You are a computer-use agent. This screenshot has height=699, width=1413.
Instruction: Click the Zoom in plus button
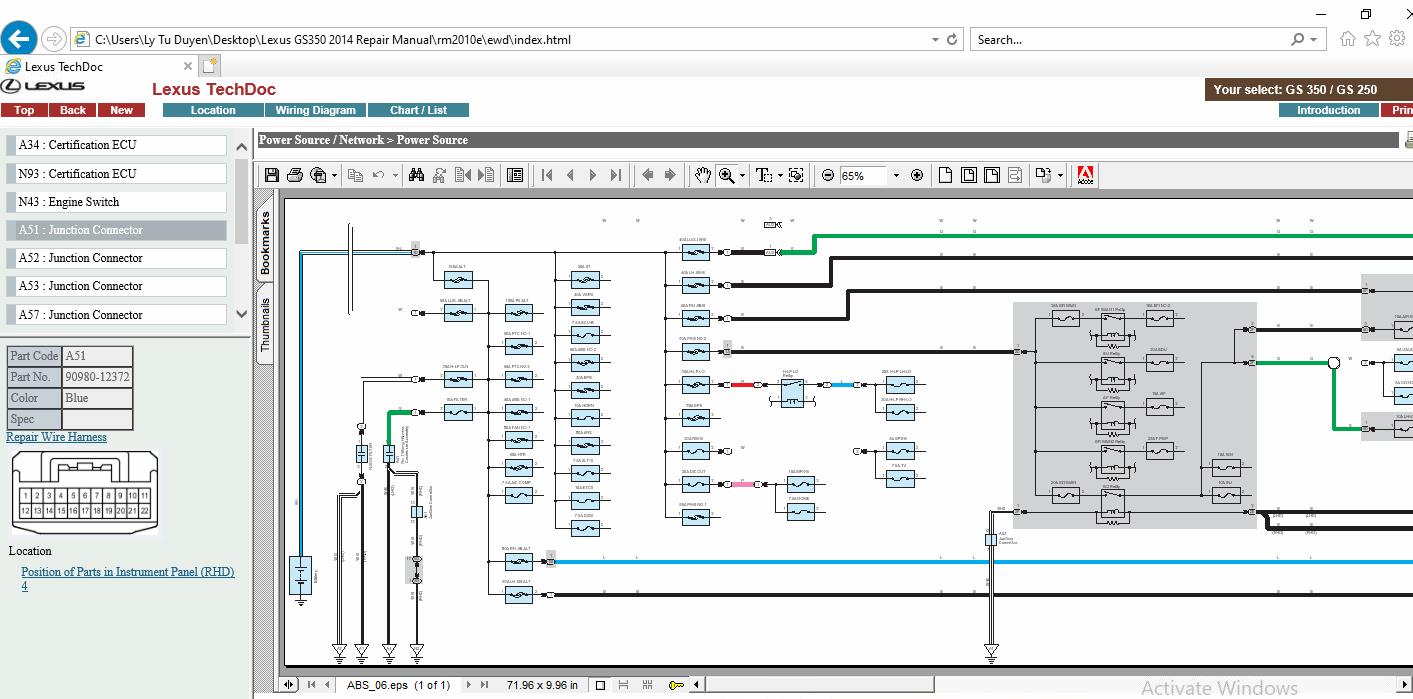click(917, 175)
